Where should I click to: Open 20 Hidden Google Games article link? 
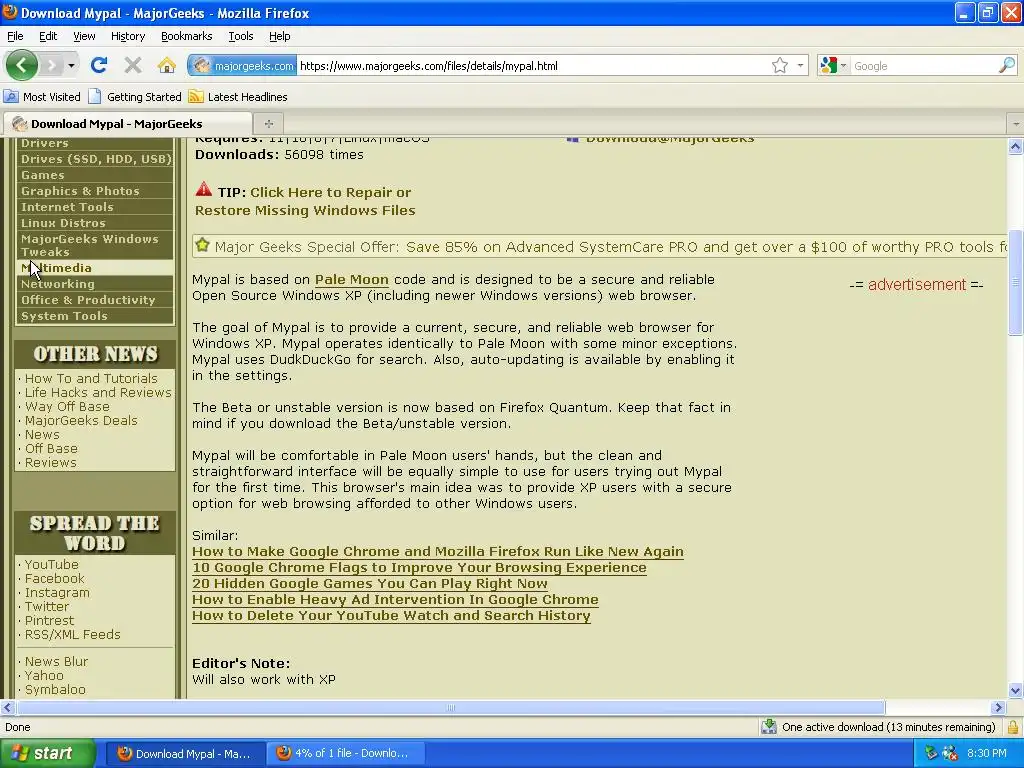pyautogui.click(x=370, y=584)
